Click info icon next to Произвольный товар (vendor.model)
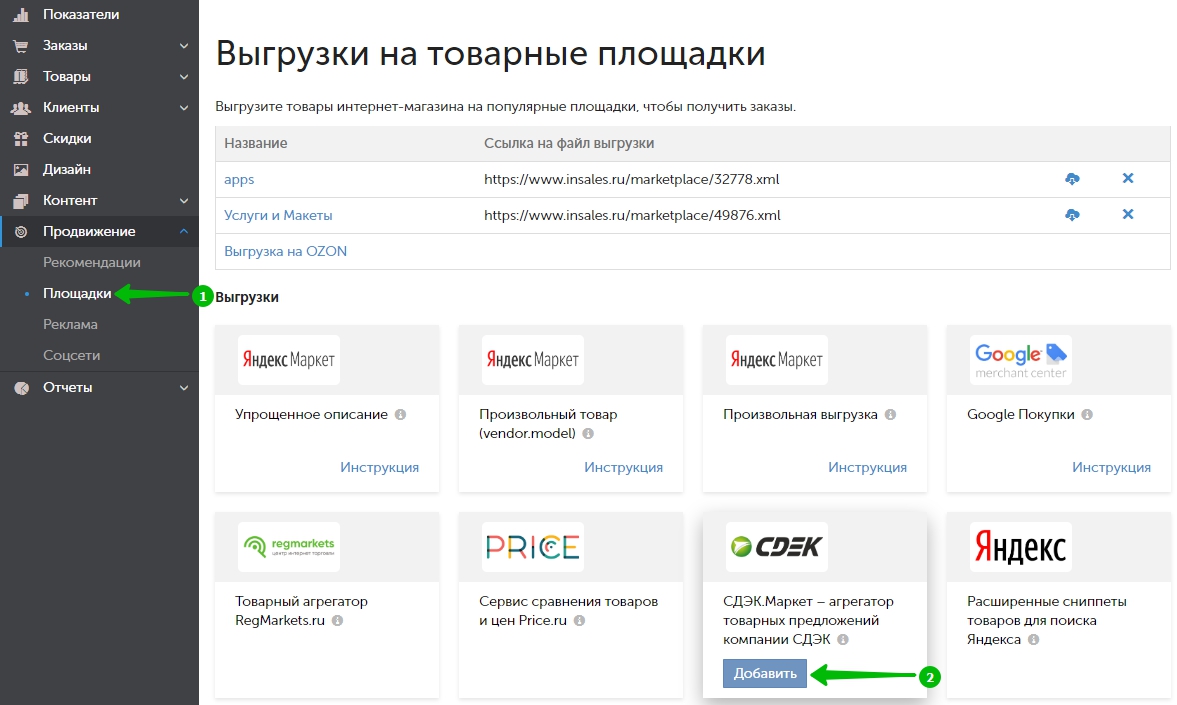This screenshot has height=705, width=1177. pos(588,433)
